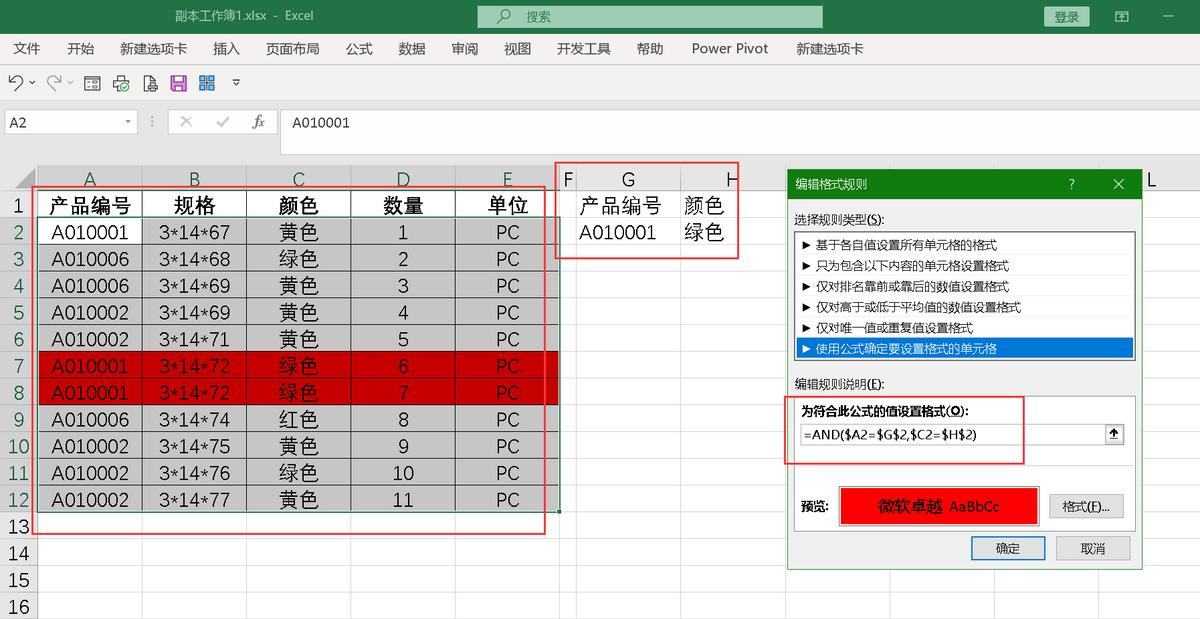Select rule type 仅对高于或低于平均值的数值设置格式
Screen dimensions: 1200x619
click(x=966, y=307)
